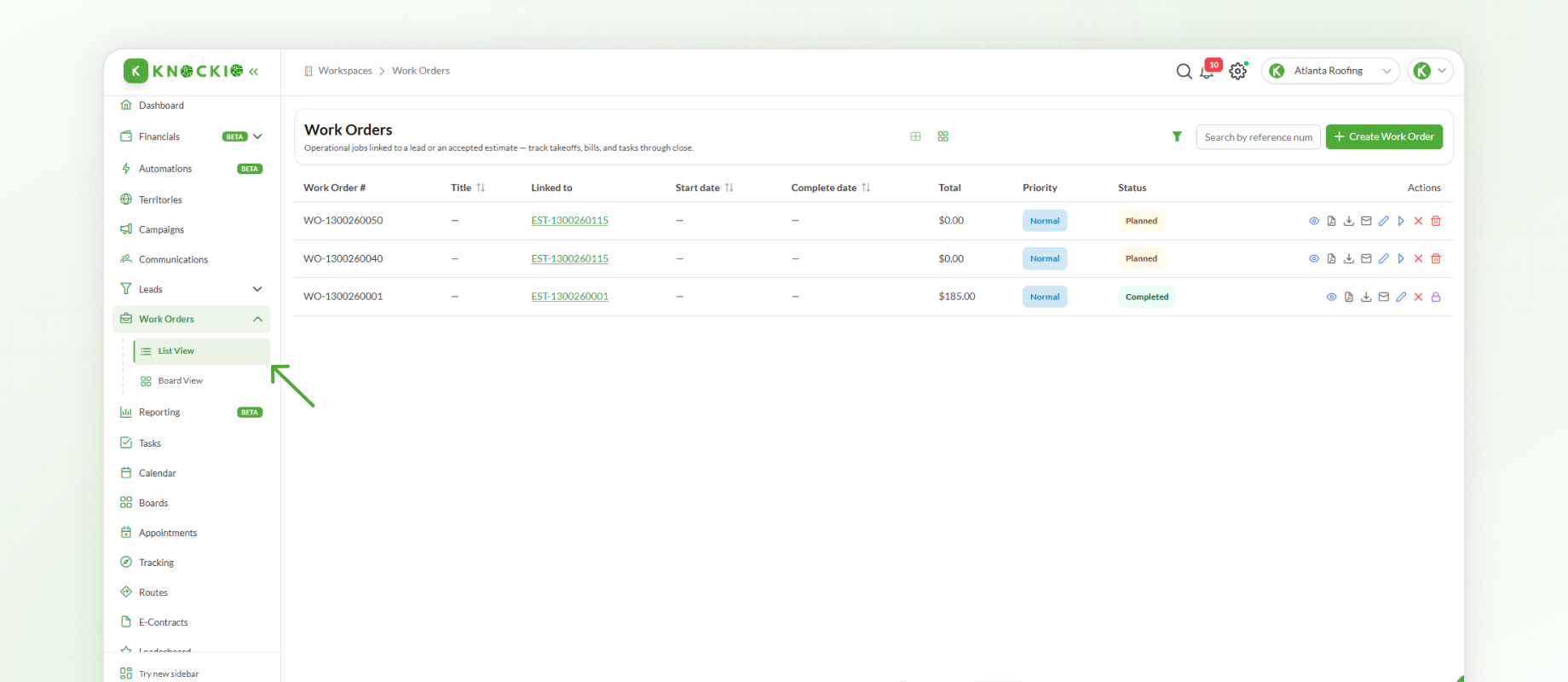View work order WO-1300260040 via eye icon
Screen dimensions: 1568x682
[x=1314, y=258]
